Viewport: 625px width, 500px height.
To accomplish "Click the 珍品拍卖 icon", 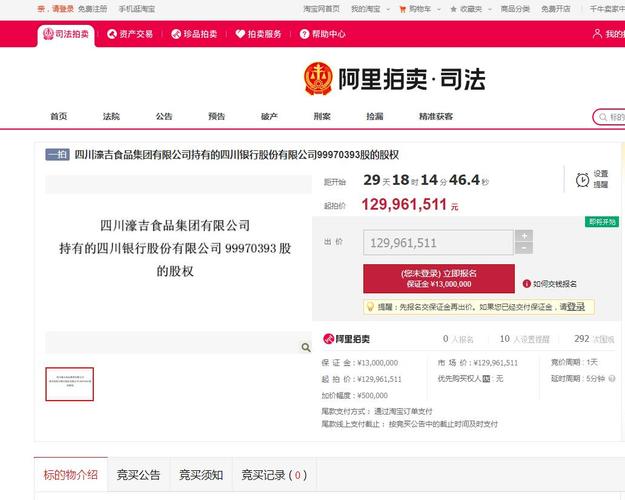I will tap(176, 34).
